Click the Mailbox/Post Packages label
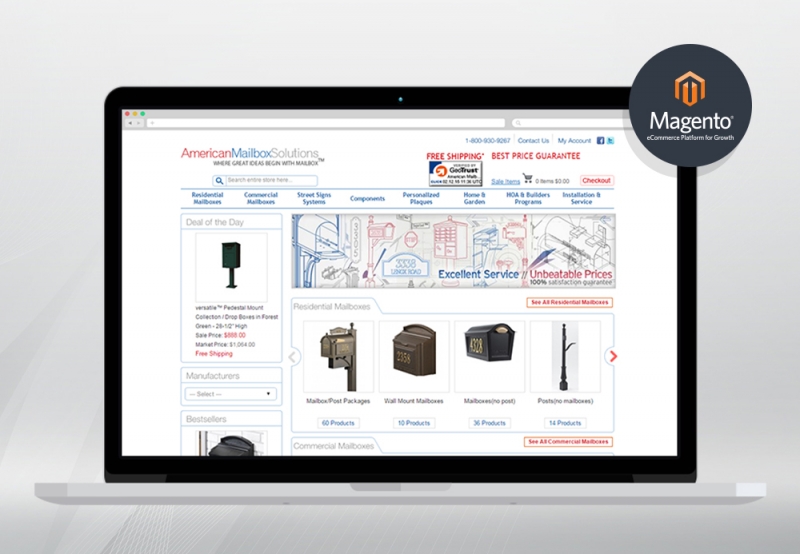The image size is (800, 554). [x=338, y=401]
